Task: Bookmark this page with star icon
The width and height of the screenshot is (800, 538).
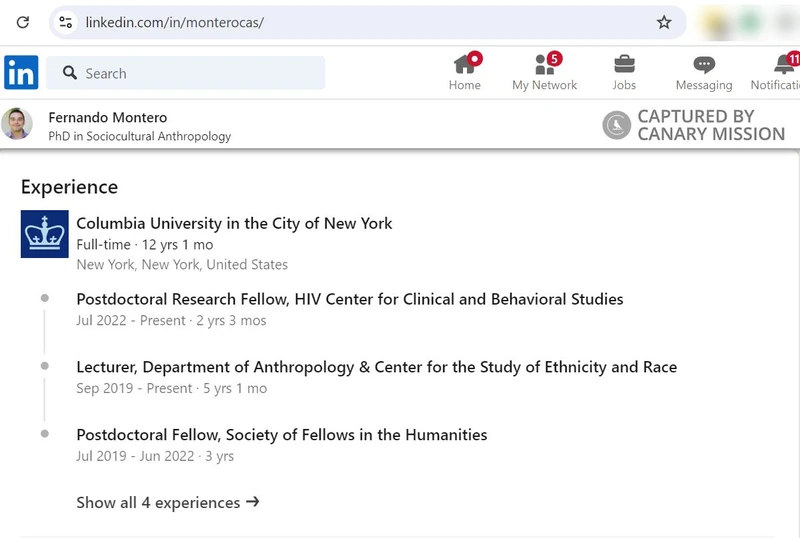Action: 664,22
